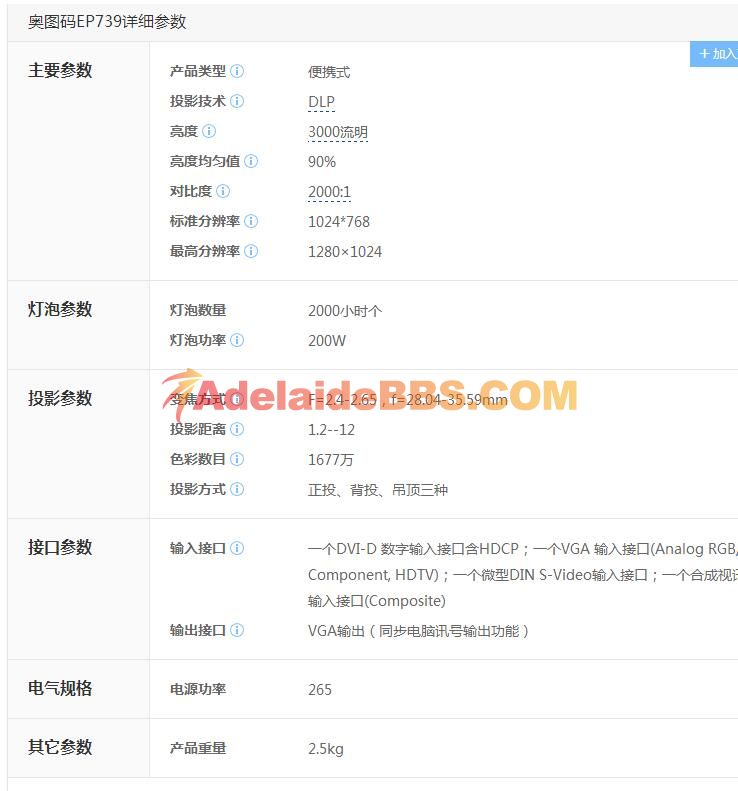Screen dimensions: 738x791
Task: Open the DLP projection technology link
Action: (x=321, y=102)
